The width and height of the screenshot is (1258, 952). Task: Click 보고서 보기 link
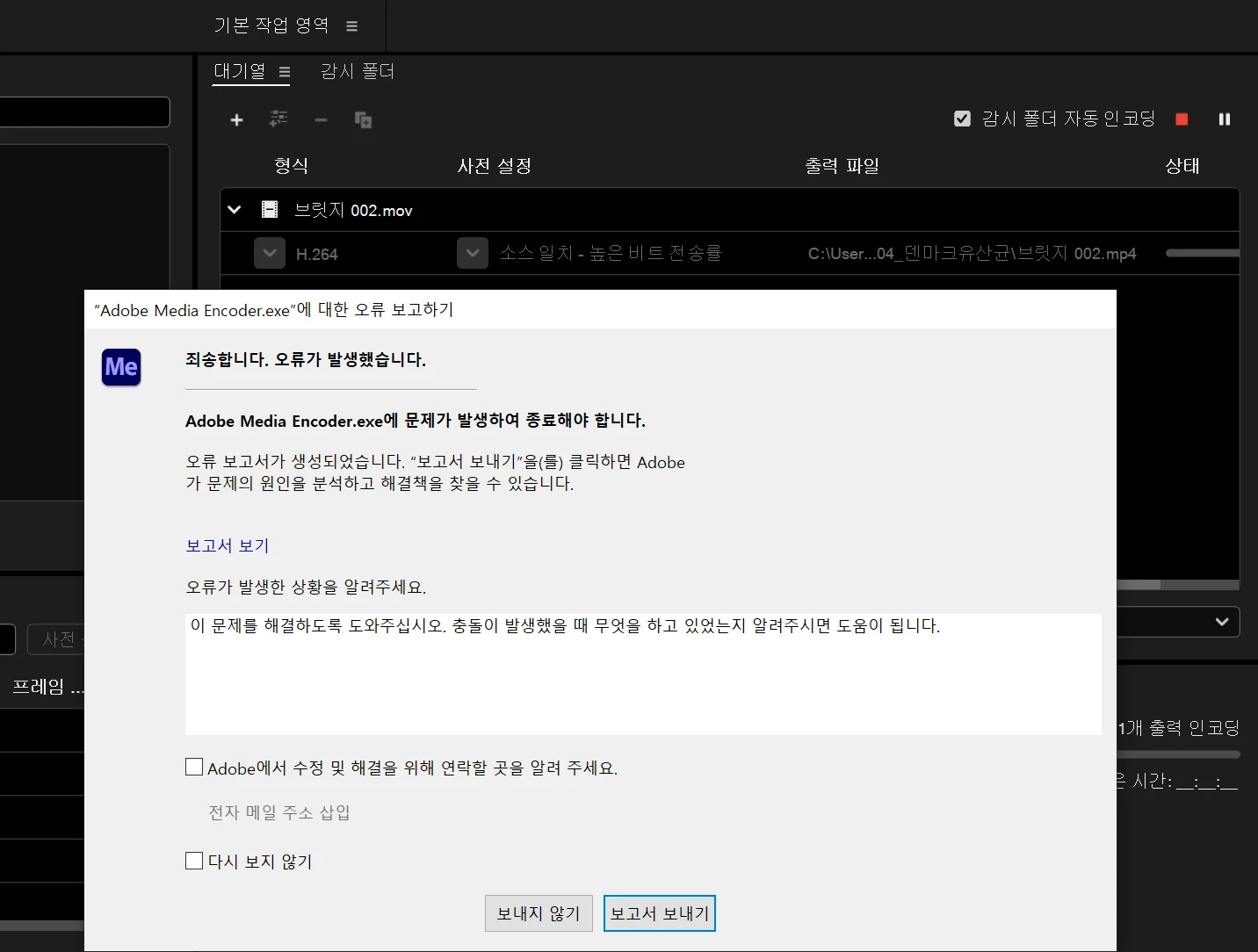pyautogui.click(x=228, y=545)
